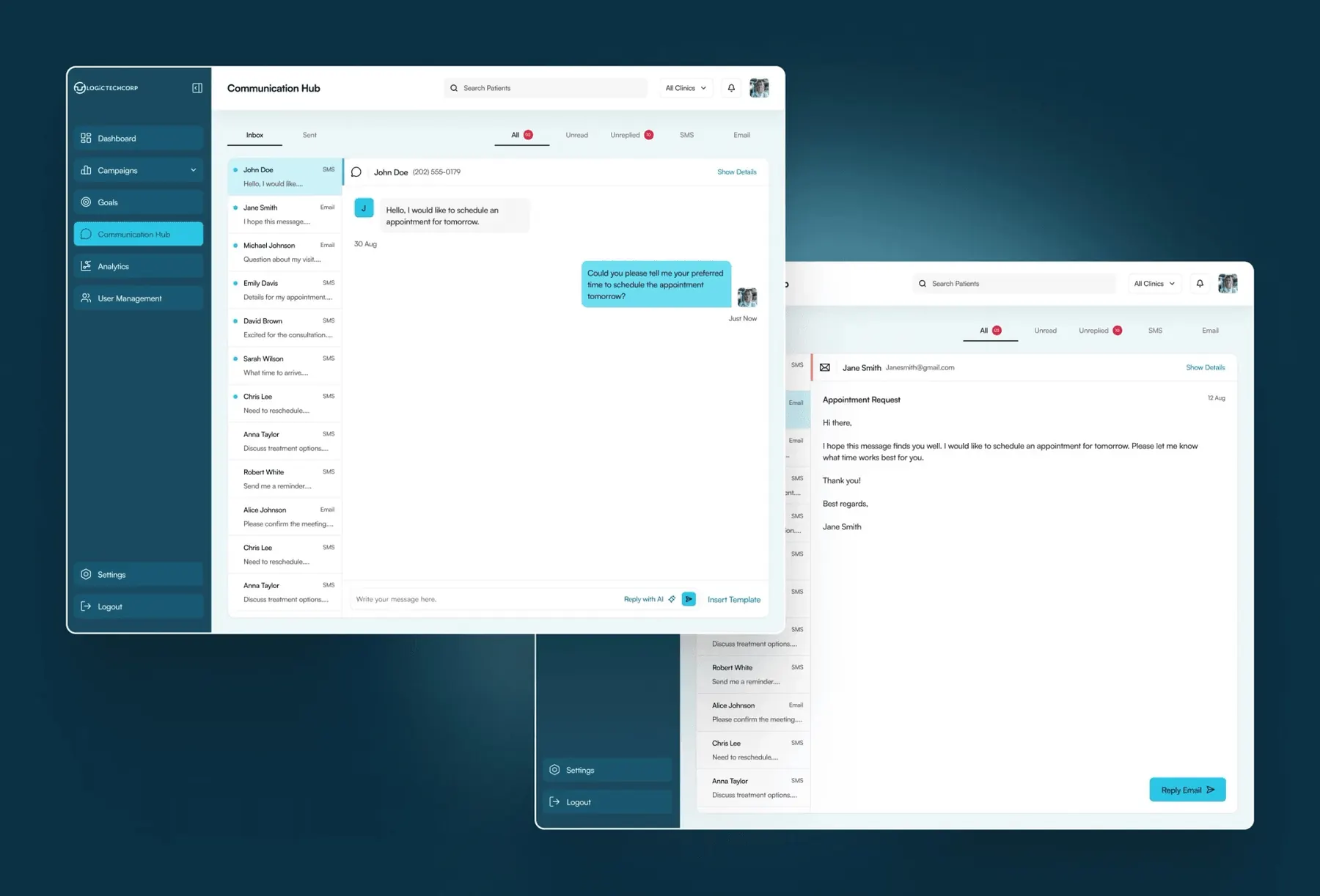
Task: Click the send message arrow icon
Action: click(x=689, y=599)
